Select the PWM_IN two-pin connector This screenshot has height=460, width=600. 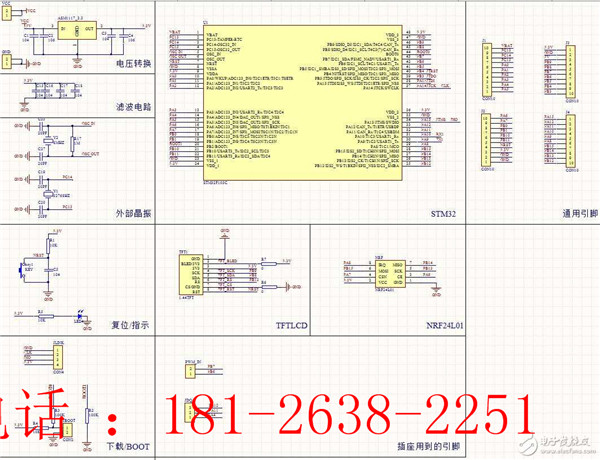tap(190, 371)
